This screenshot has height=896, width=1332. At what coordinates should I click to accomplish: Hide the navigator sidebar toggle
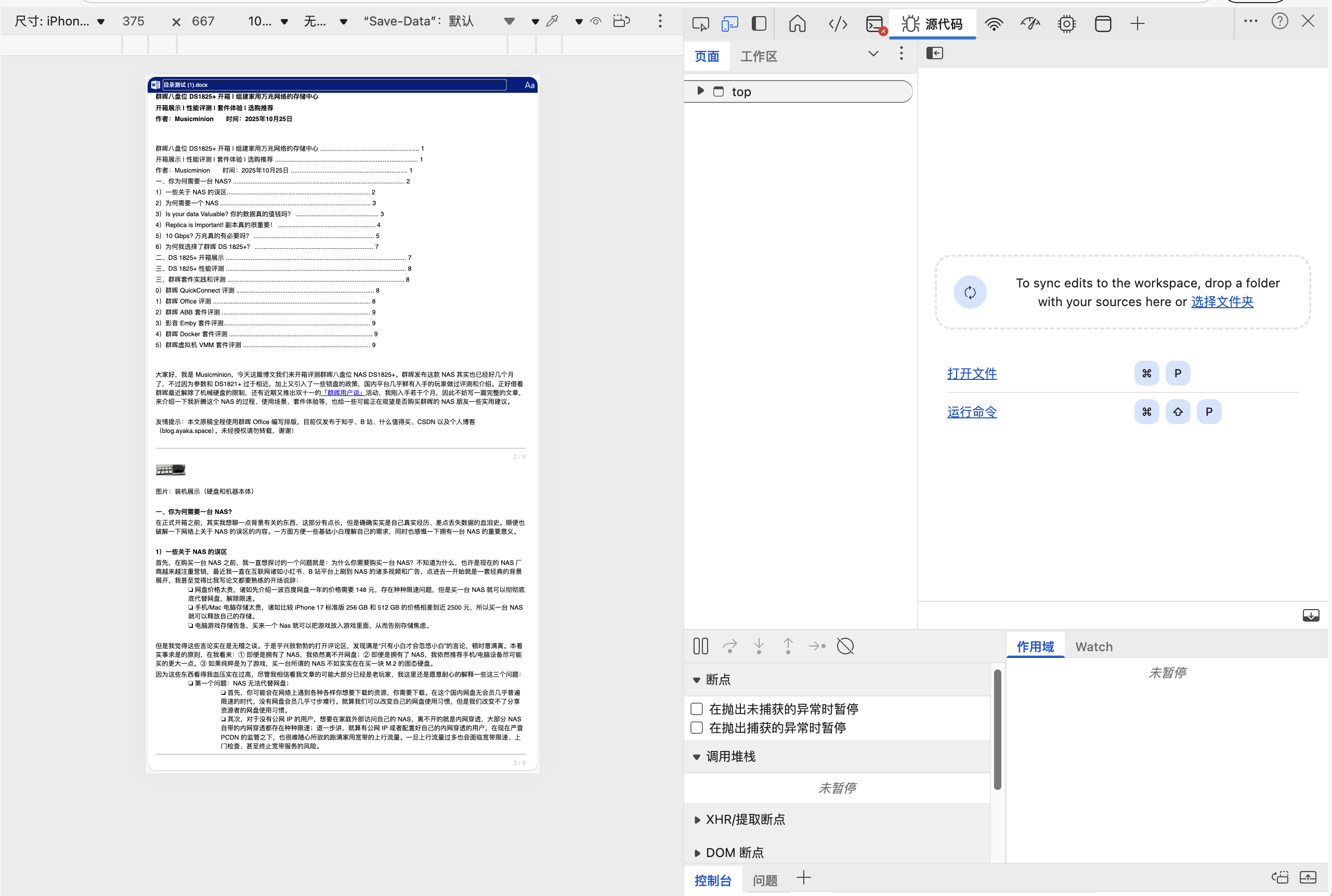934,53
